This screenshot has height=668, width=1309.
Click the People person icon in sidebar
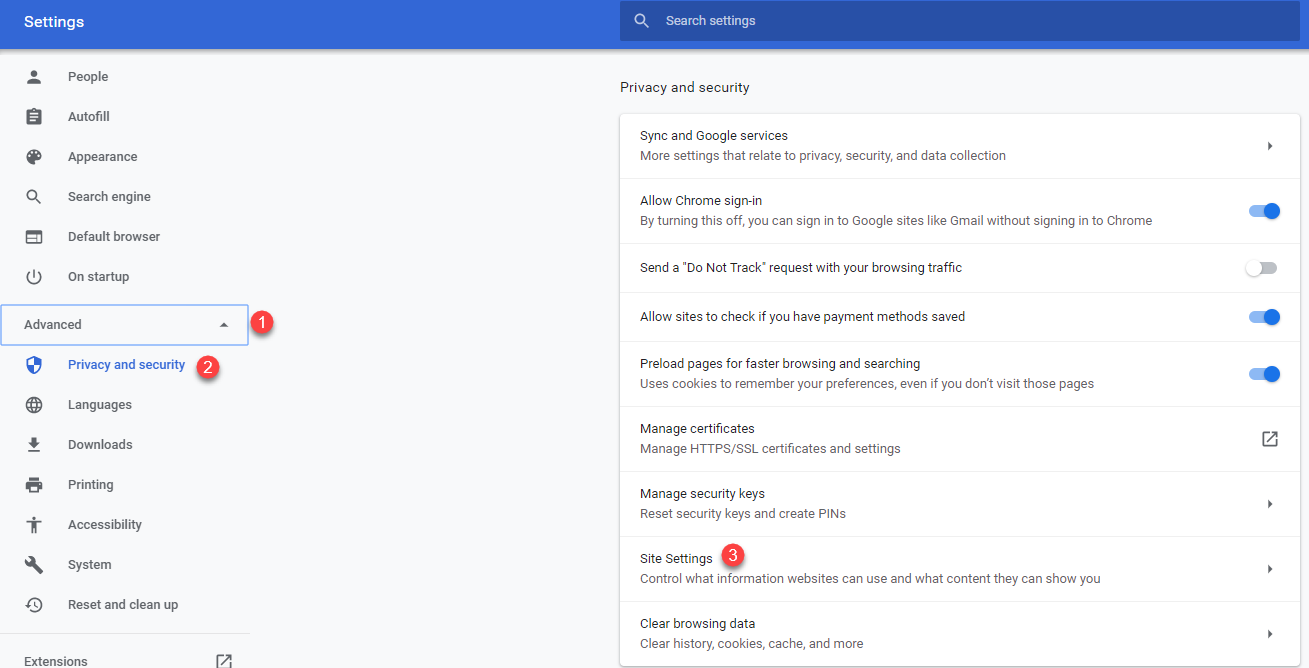pyautogui.click(x=34, y=77)
